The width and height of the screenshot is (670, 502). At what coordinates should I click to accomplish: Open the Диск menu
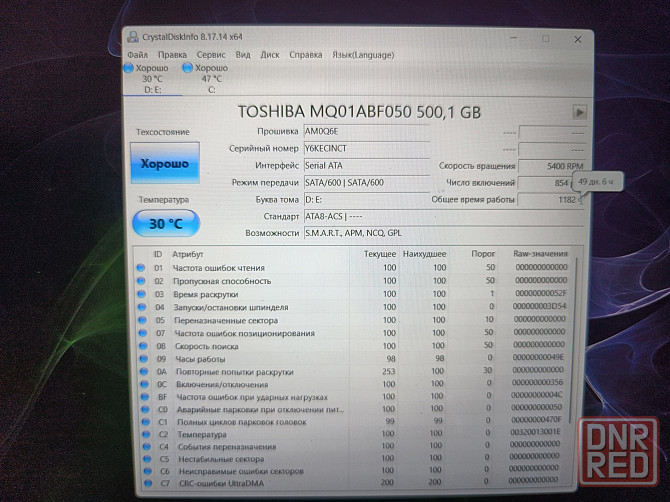click(x=270, y=55)
